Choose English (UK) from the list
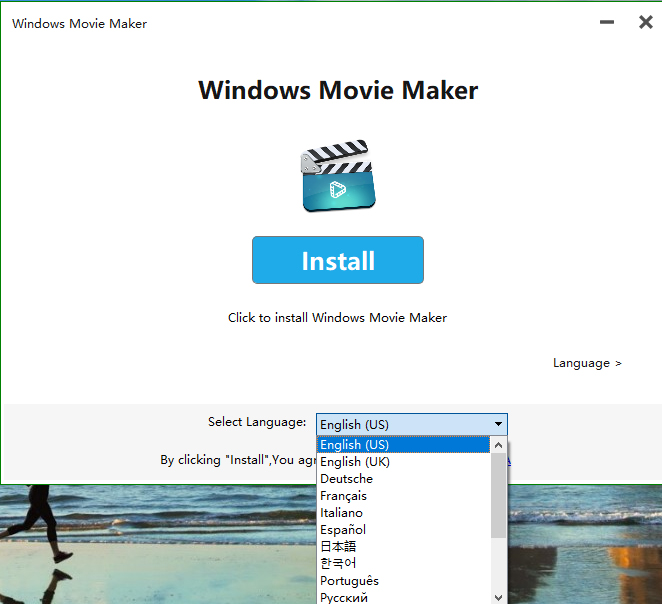Screen dimensions: 662x604 403,462
